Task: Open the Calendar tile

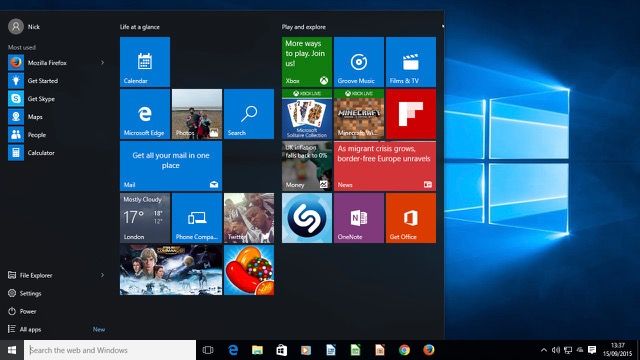Action: [145, 62]
